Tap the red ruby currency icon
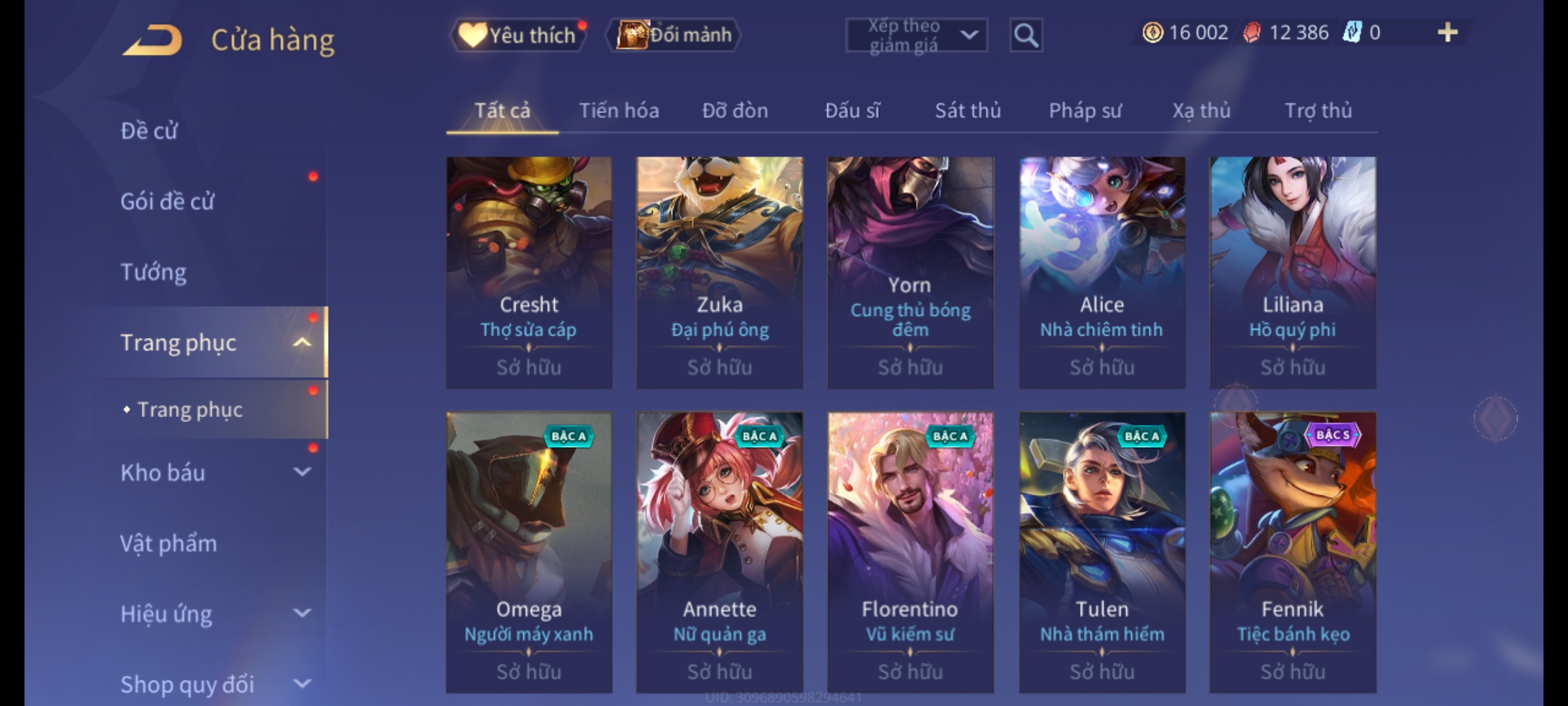This screenshot has width=1568, height=706. point(1251,32)
